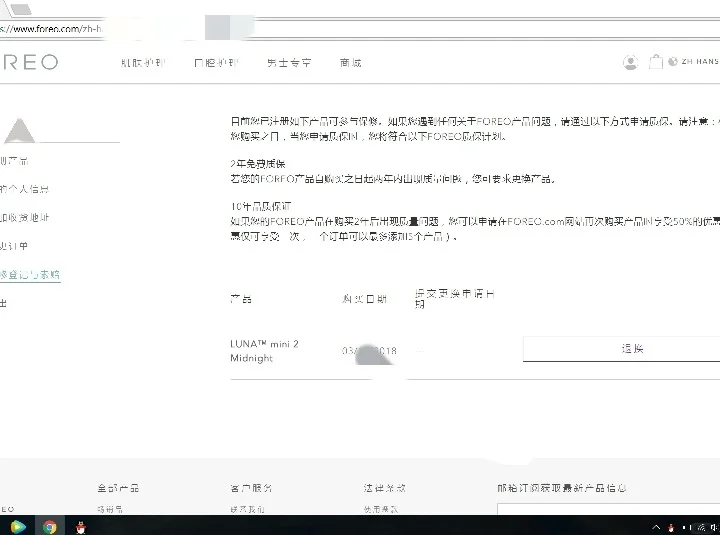Click the newsletter email input field
720x535 pixels.
(x=608, y=509)
